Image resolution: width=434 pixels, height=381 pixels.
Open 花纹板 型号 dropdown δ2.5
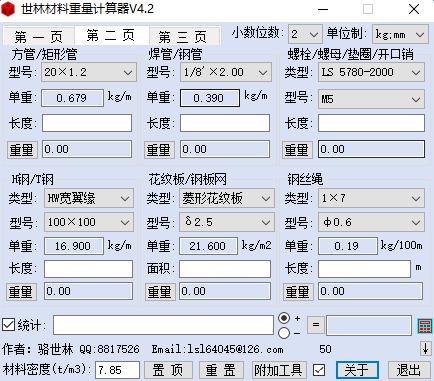coord(227,222)
